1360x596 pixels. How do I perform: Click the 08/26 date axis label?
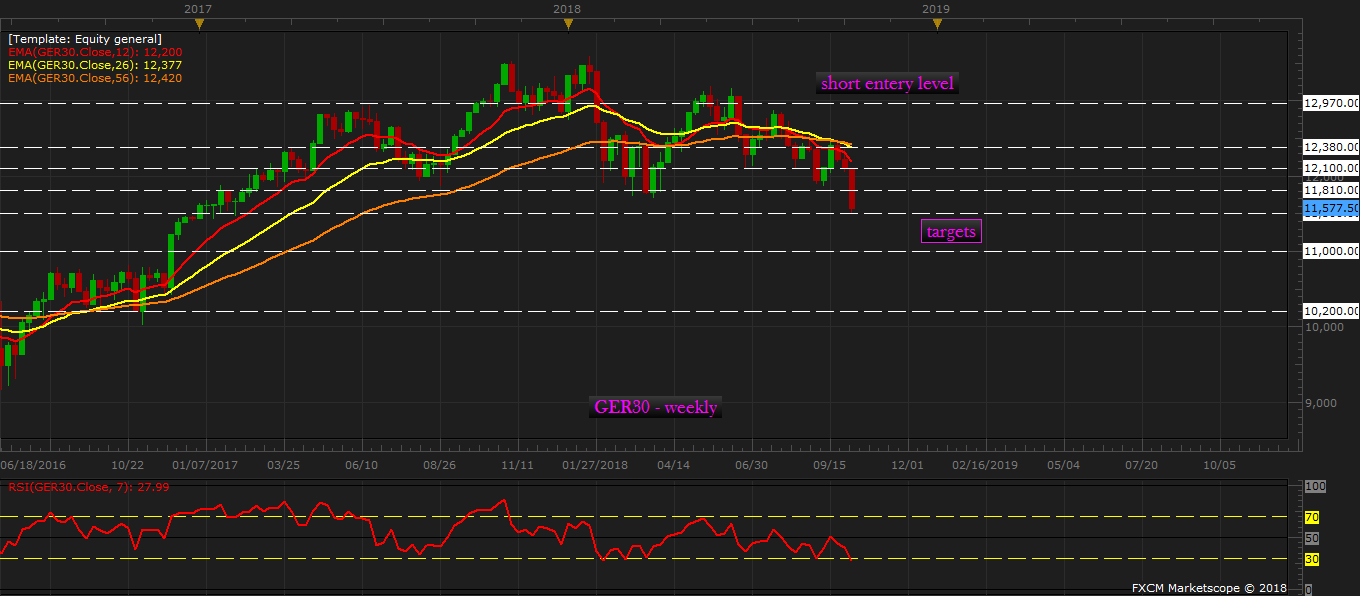click(439, 465)
